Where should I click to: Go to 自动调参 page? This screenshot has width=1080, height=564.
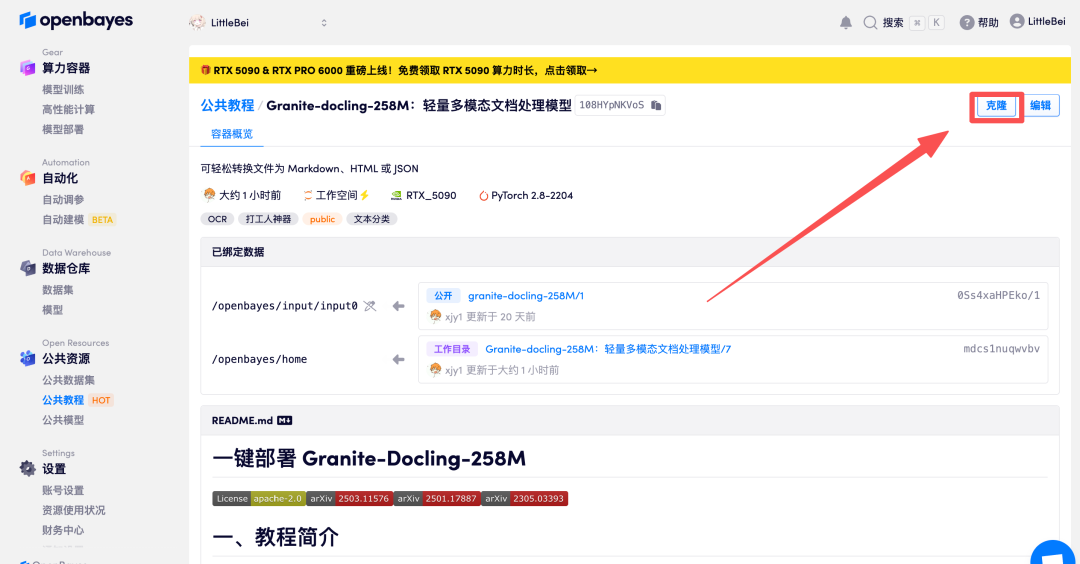tap(63, 200)
